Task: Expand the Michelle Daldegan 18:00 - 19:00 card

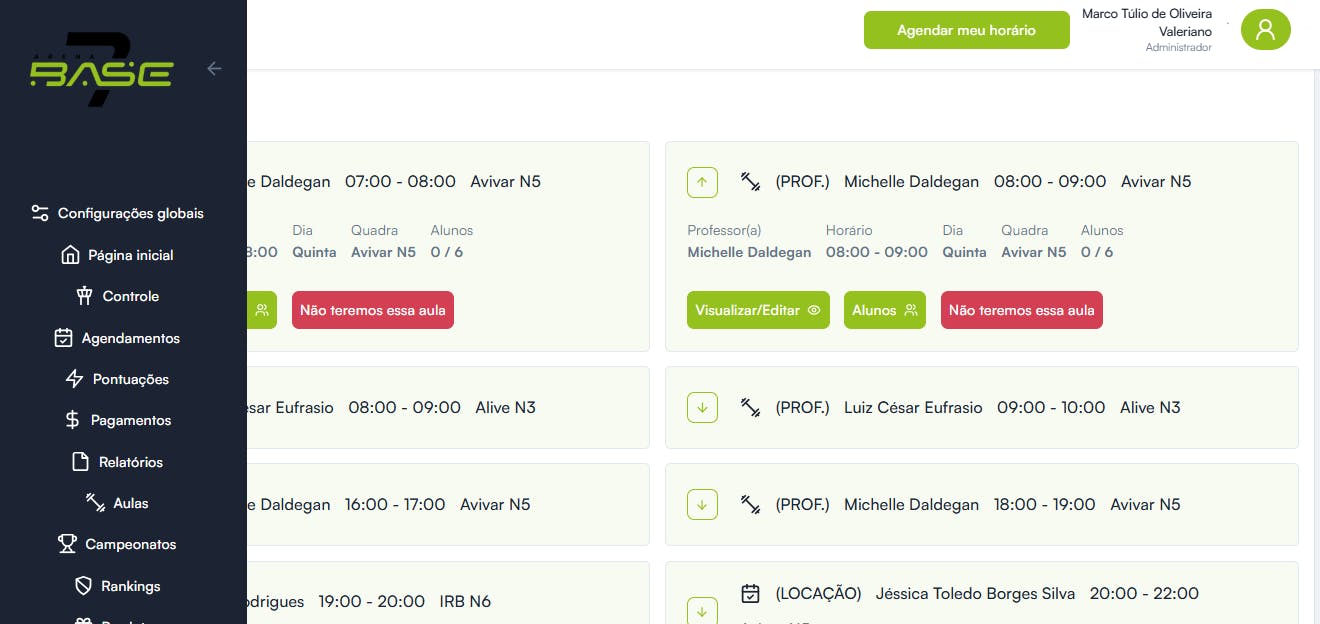Action: tap(702, 505)
